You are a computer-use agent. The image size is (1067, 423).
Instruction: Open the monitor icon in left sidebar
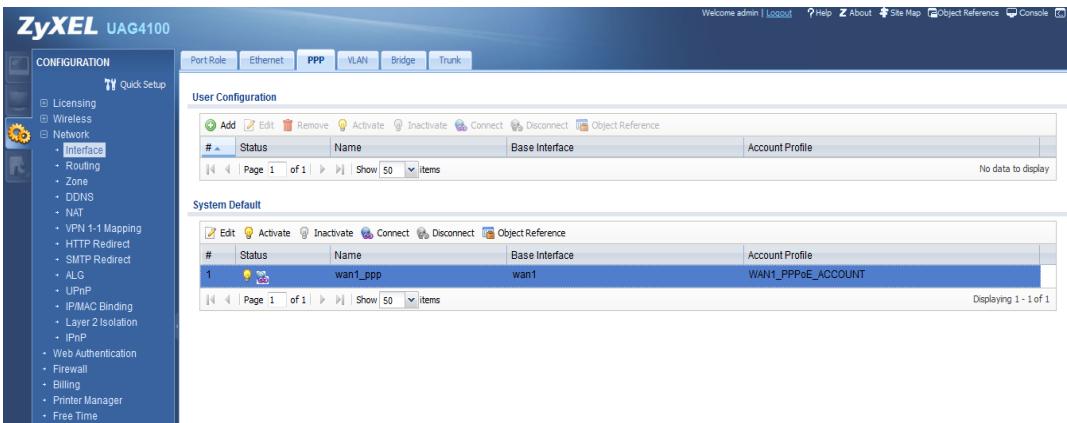point(18,100)
